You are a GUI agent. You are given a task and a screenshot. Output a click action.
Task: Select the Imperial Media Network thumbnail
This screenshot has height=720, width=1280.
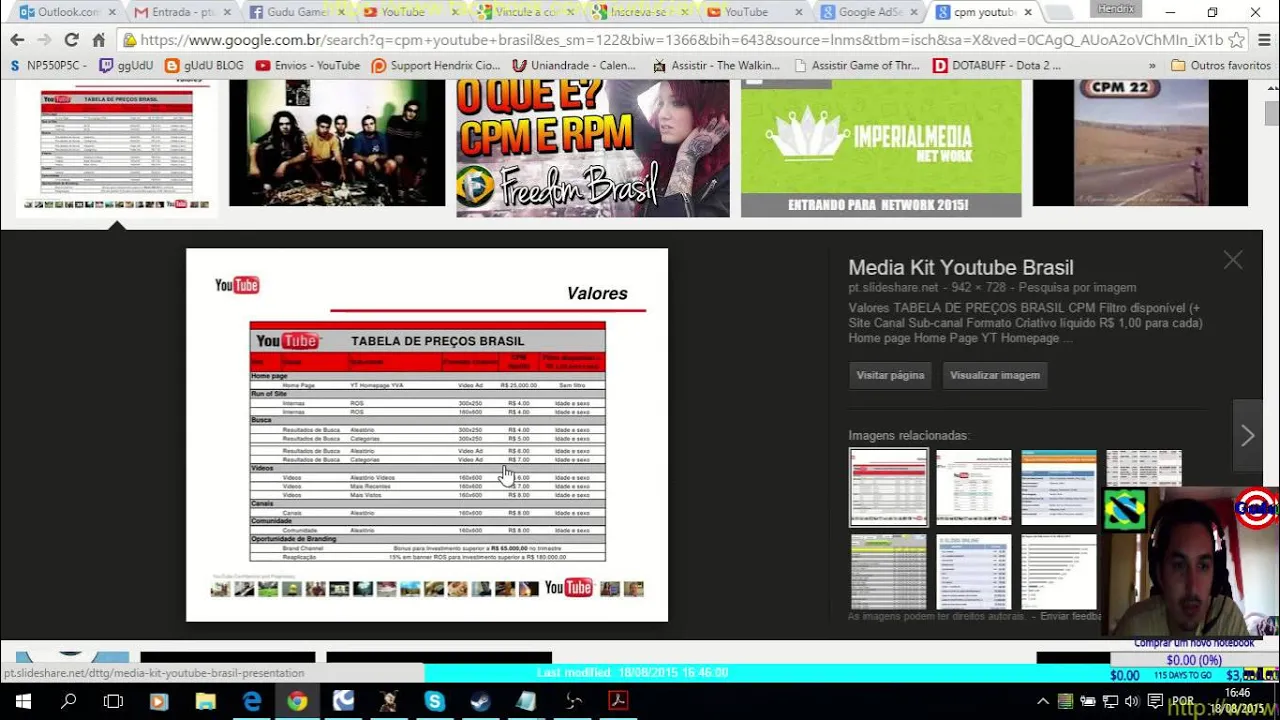(881, 148)
